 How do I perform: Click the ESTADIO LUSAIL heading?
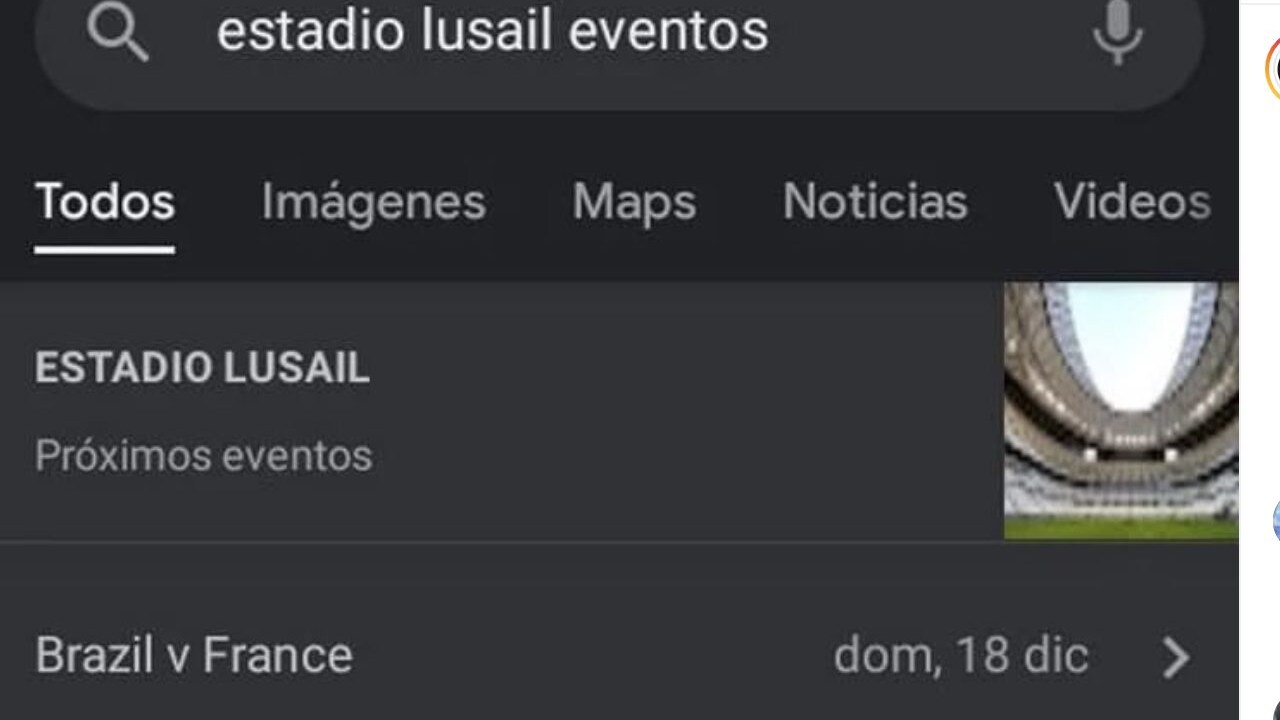(202, 368)
